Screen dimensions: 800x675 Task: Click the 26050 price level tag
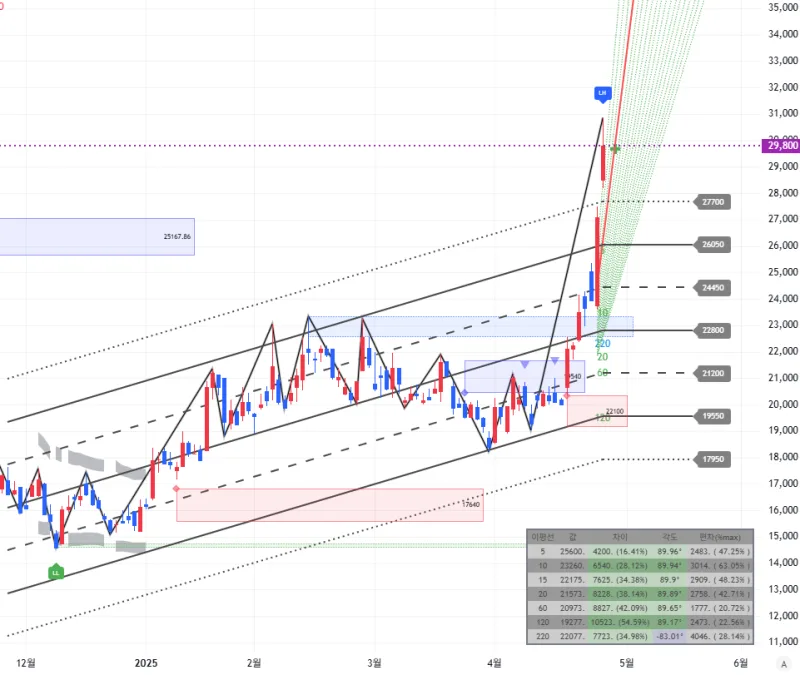(713, 244)
